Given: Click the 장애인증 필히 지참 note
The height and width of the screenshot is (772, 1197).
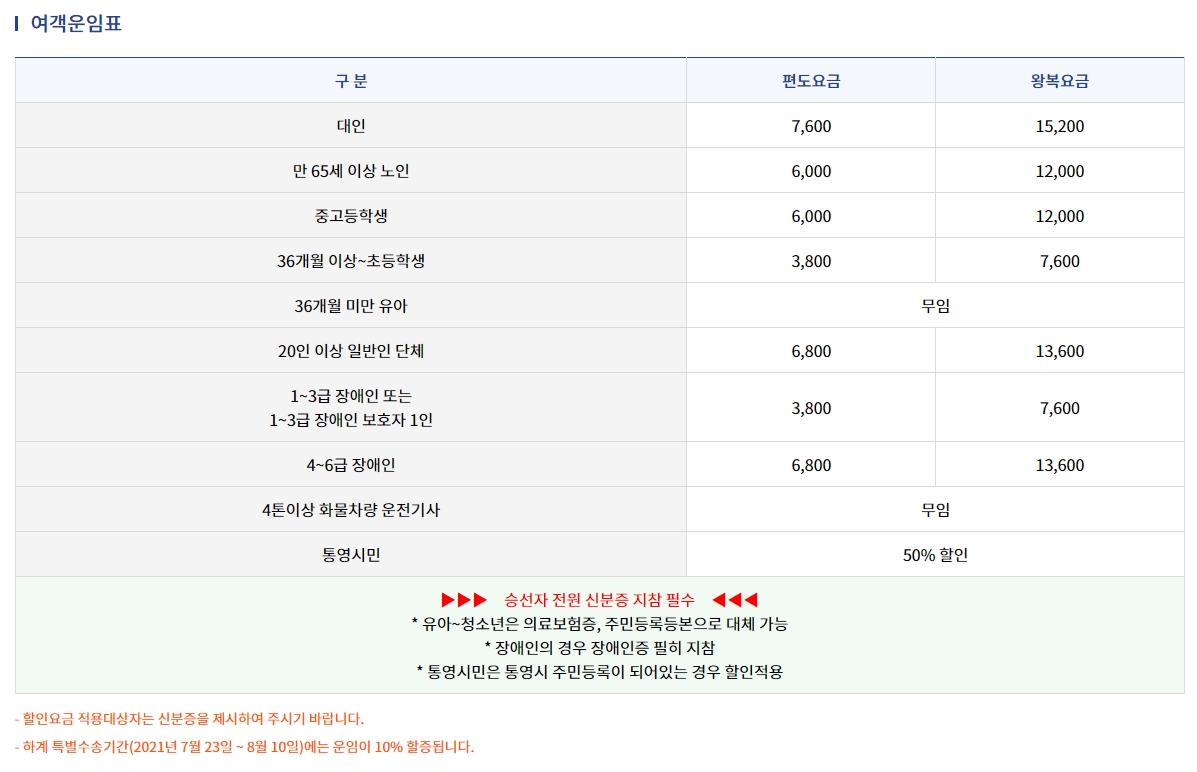Looking at the screenshot, I should (x=598, y=646).
